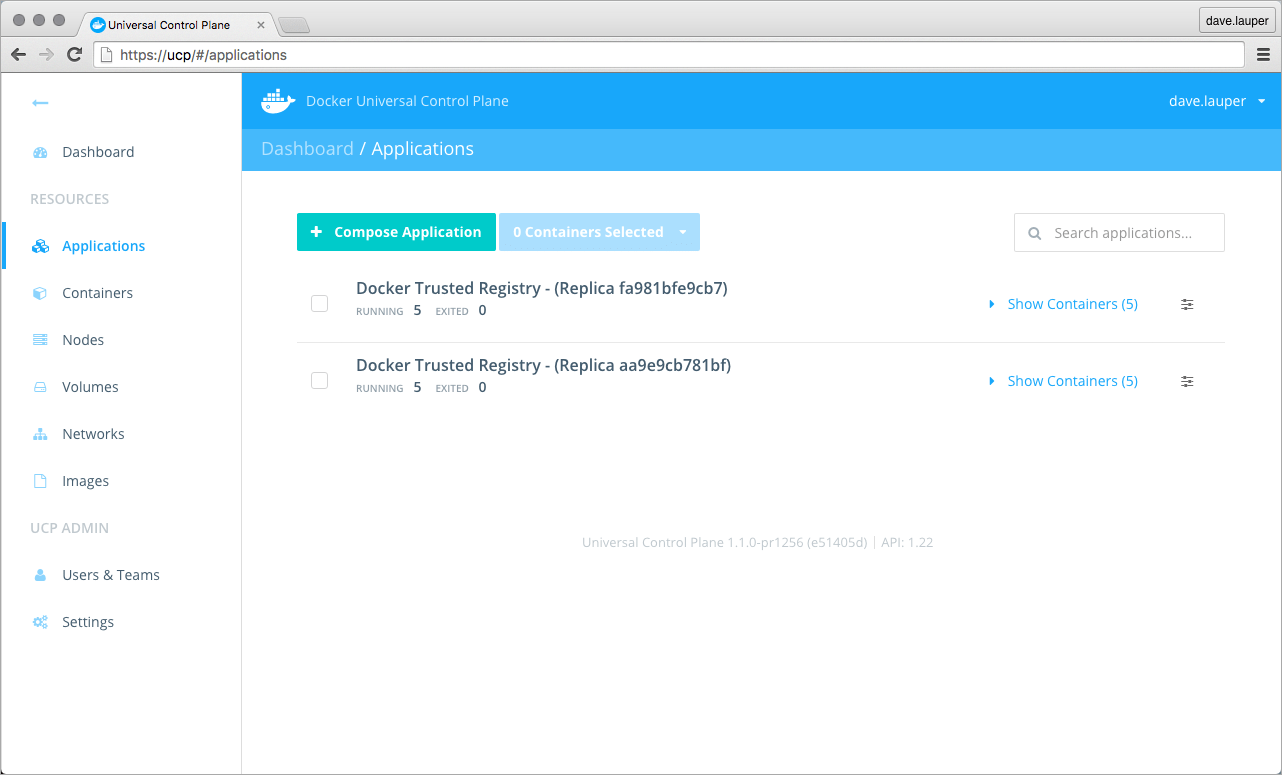Screen dimensions: 1282x775
Task: Open the Containers resource section
Action: tap(97, 292)
